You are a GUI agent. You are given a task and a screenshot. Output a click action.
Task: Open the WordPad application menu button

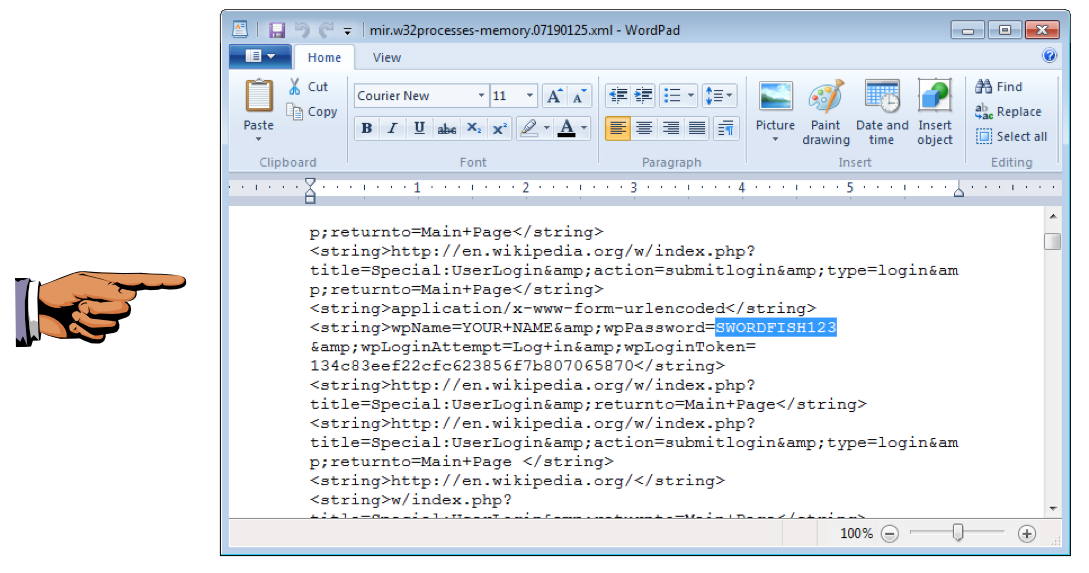pos(260,56)
